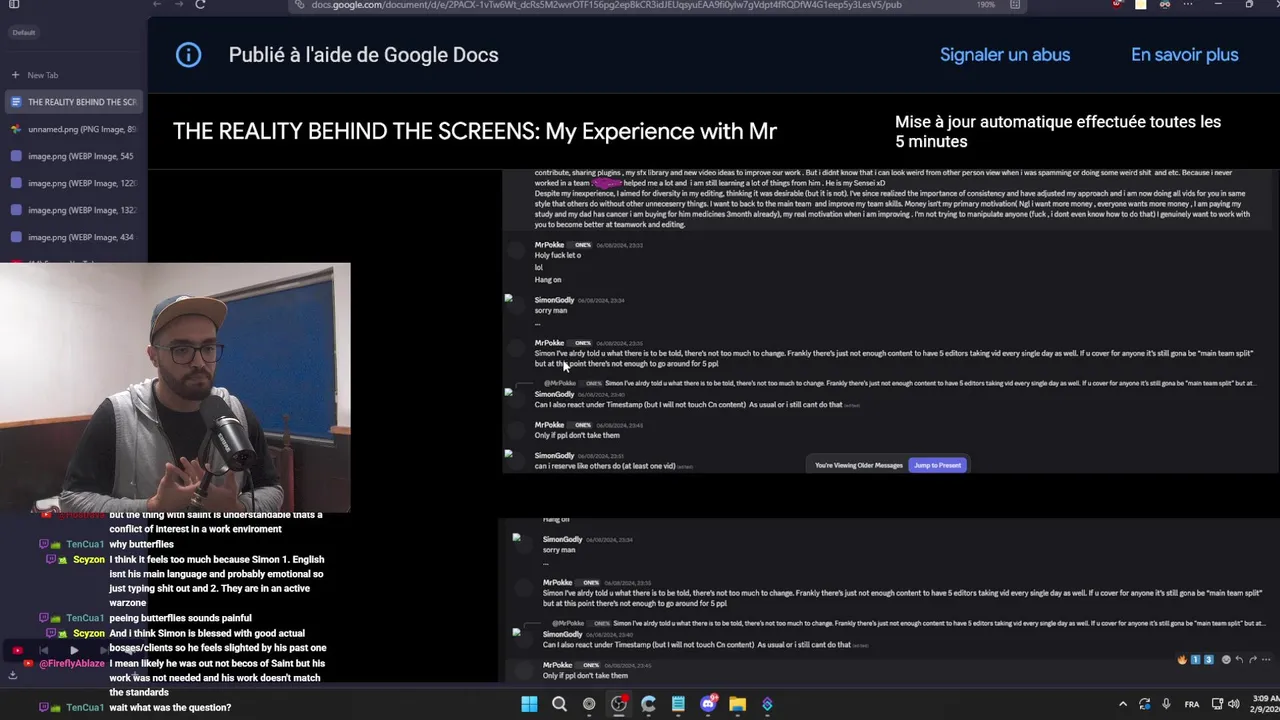The width and height of the screenshot is (1280, 720).
Task: Open the 'En savoir plus' link
Action: click(1184, 55)
